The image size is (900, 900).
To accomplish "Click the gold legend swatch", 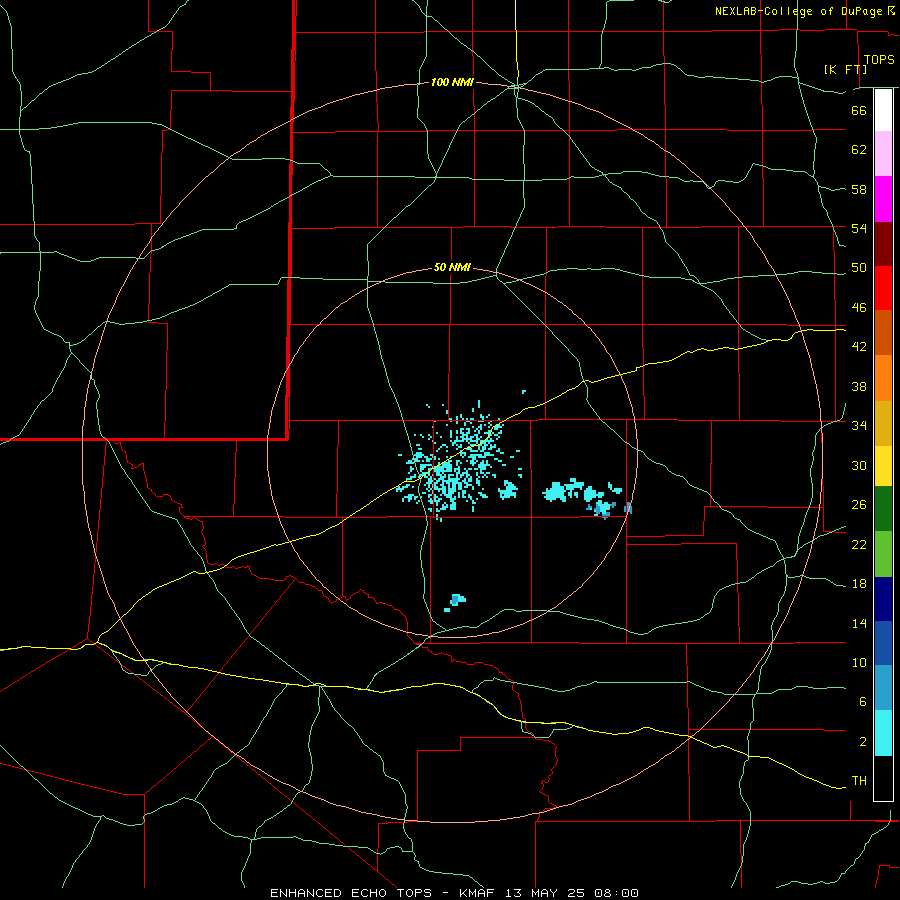I will point(883,424).
